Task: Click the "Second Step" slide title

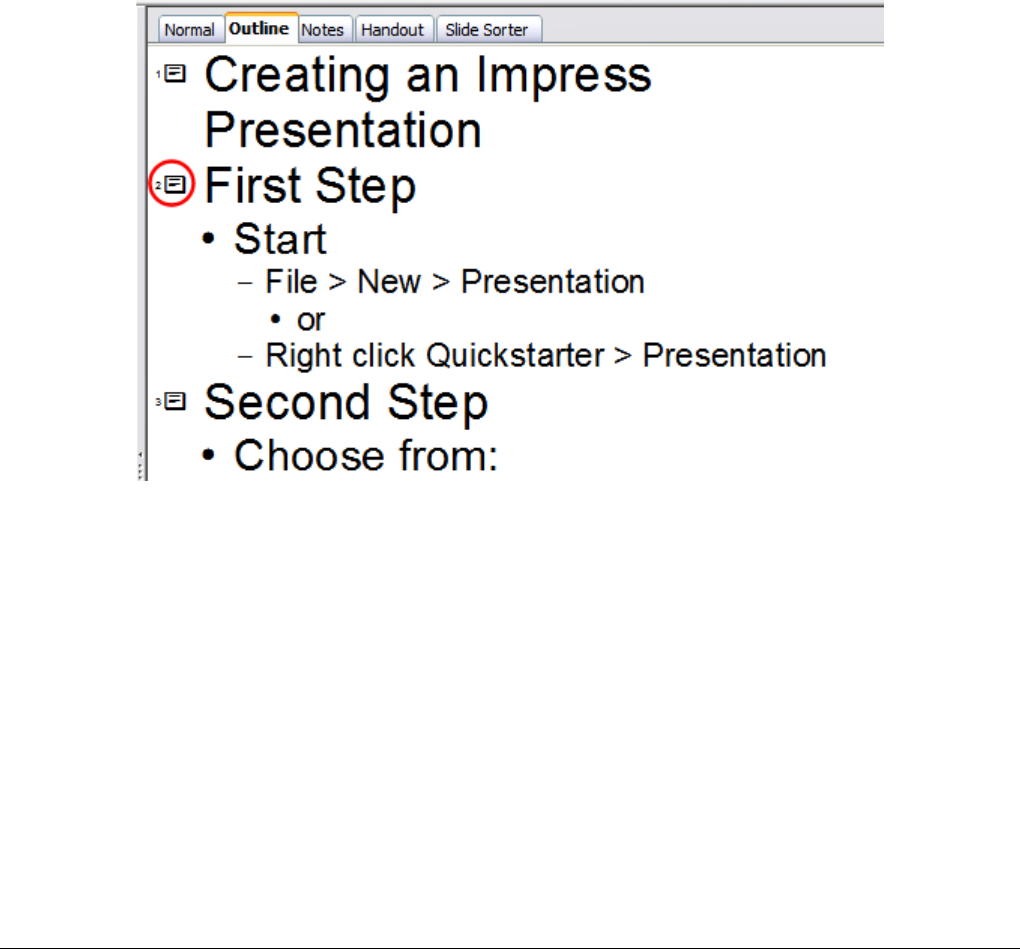Action: (x=346, y=402)
